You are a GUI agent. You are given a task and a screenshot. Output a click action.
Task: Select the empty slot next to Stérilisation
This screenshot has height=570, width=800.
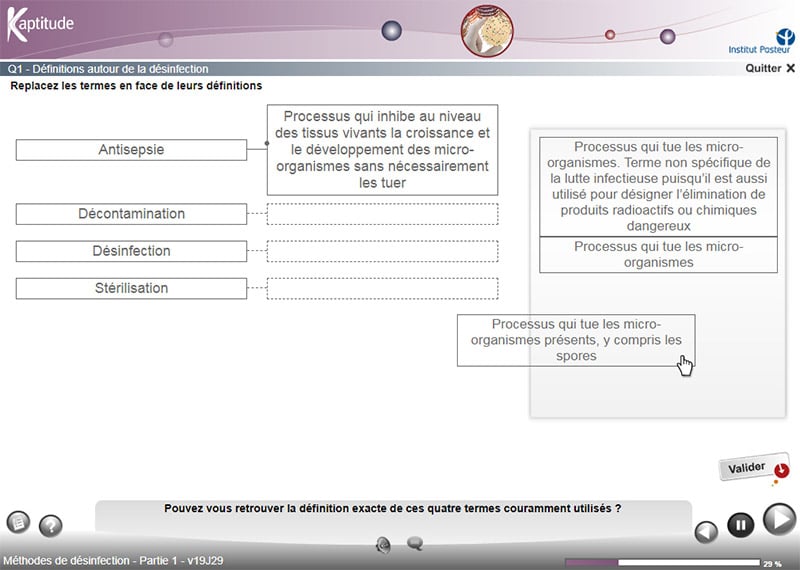382,288
